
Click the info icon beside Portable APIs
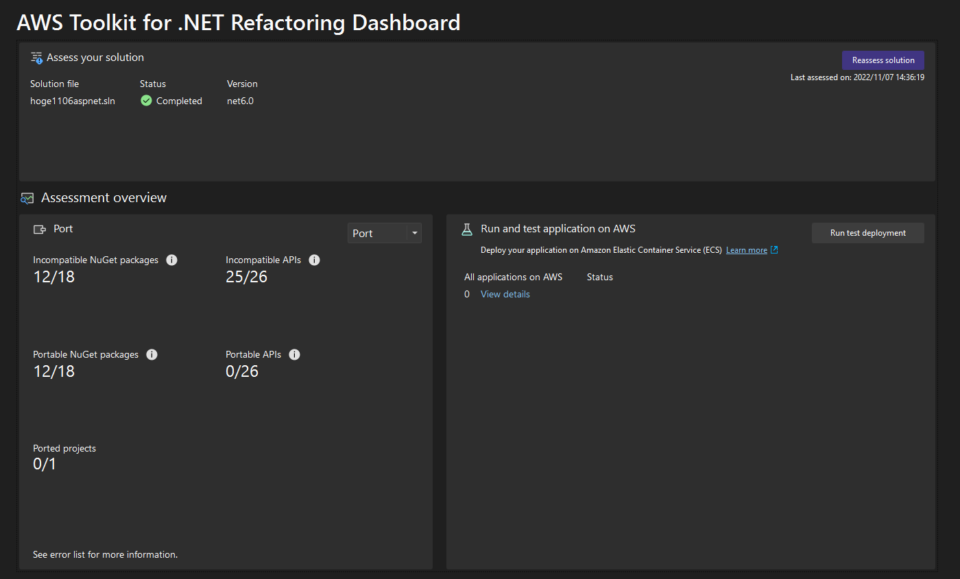(294, 354)
